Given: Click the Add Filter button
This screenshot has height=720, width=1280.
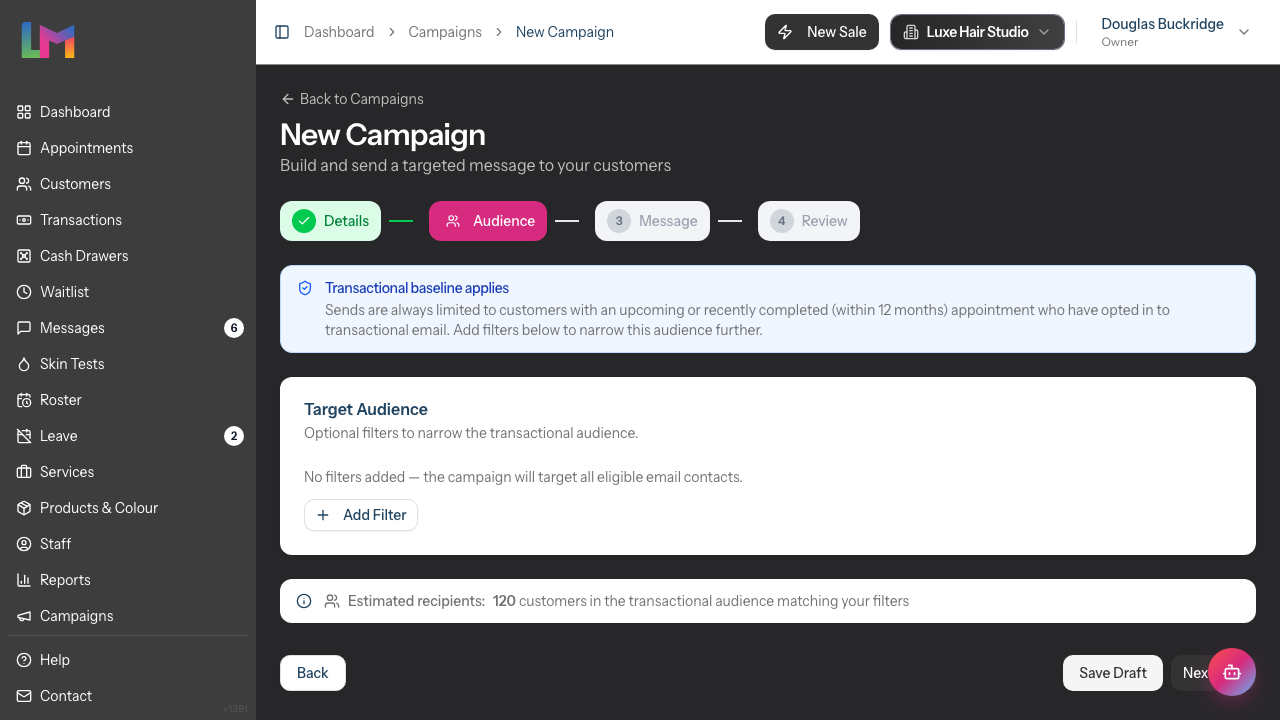Looking at the screenshot, I should [x=361, y=515].
